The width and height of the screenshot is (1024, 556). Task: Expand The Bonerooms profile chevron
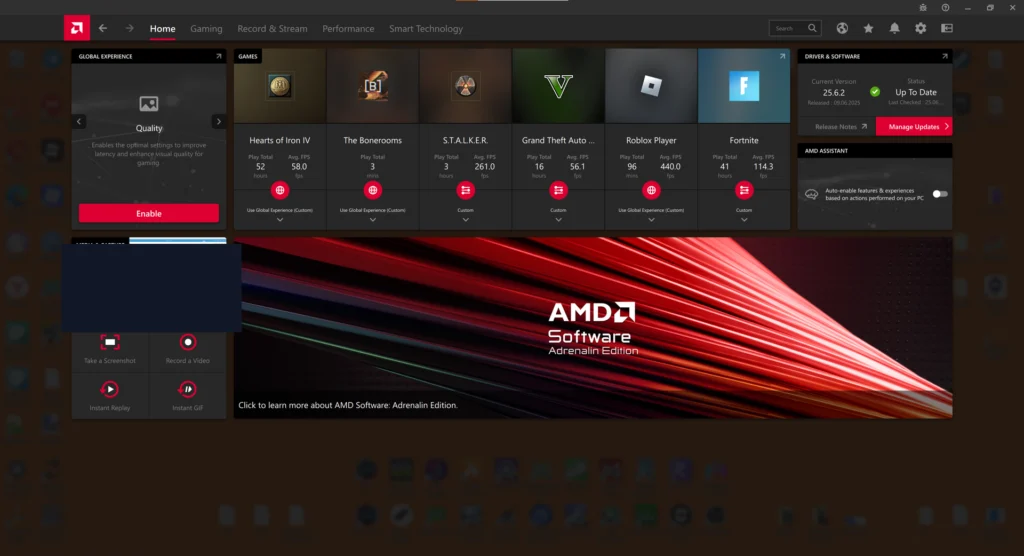[373, 220]
